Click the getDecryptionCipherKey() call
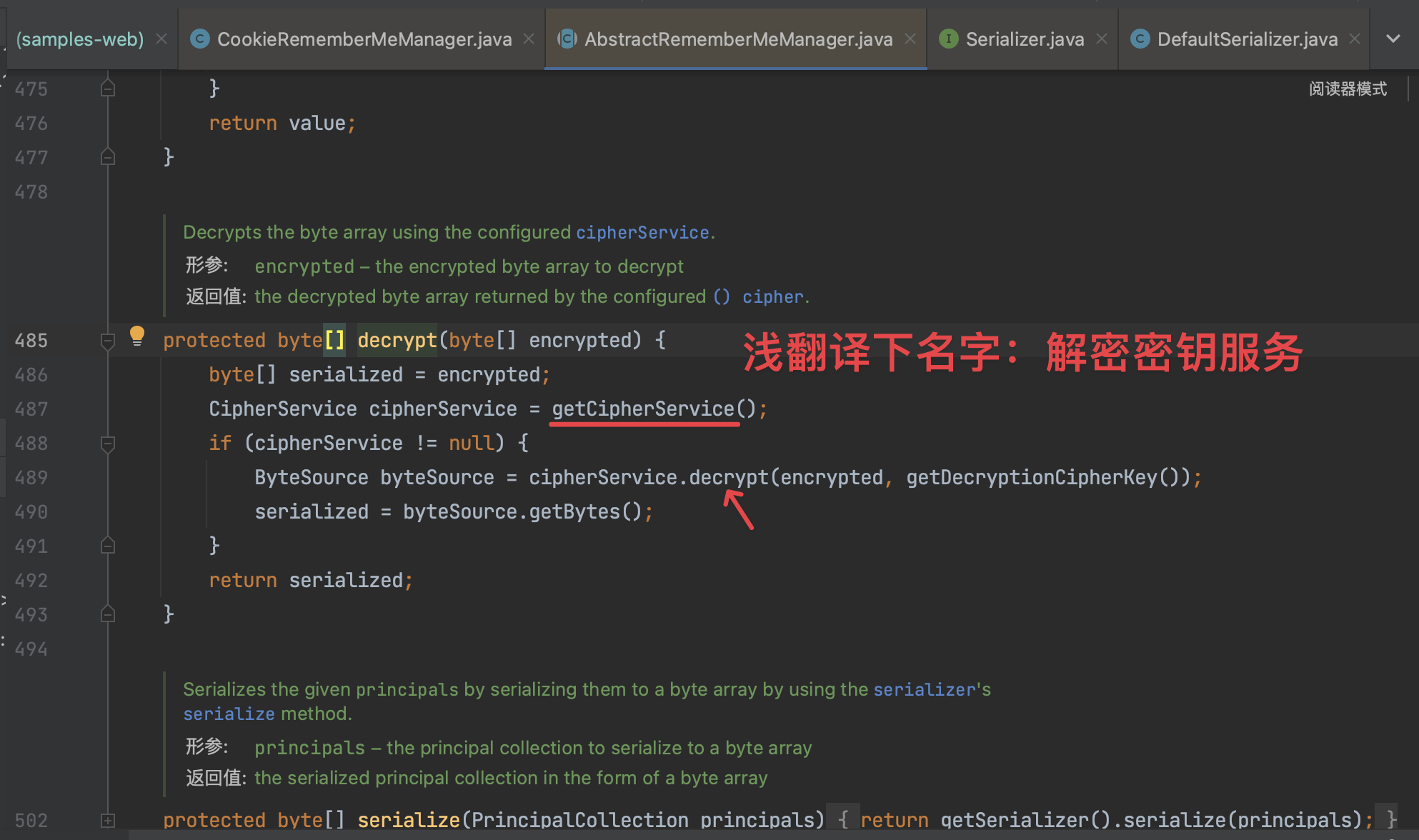The width and height of the screenshot is (1419, 840). (1043, 477)
